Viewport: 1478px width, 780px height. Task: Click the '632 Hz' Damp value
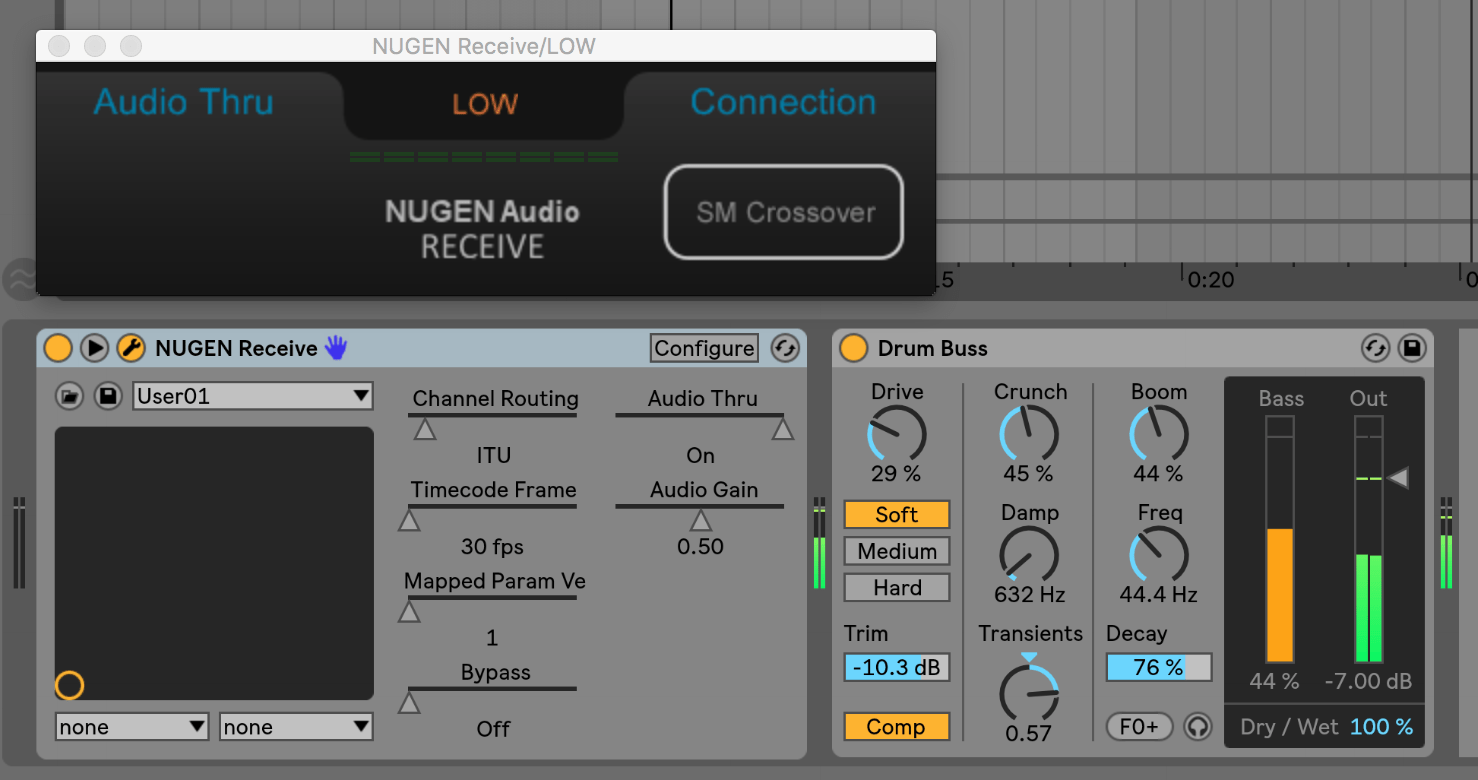pyautogui.click(x=1029, y=594)
